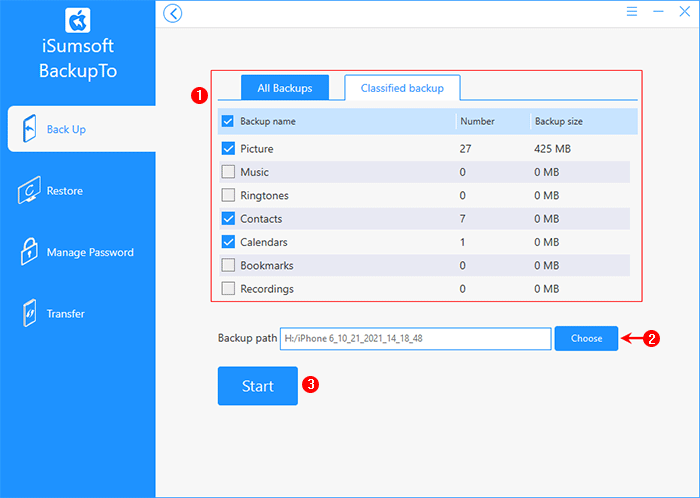Open the Back Up sidebar section

point(82,129)
